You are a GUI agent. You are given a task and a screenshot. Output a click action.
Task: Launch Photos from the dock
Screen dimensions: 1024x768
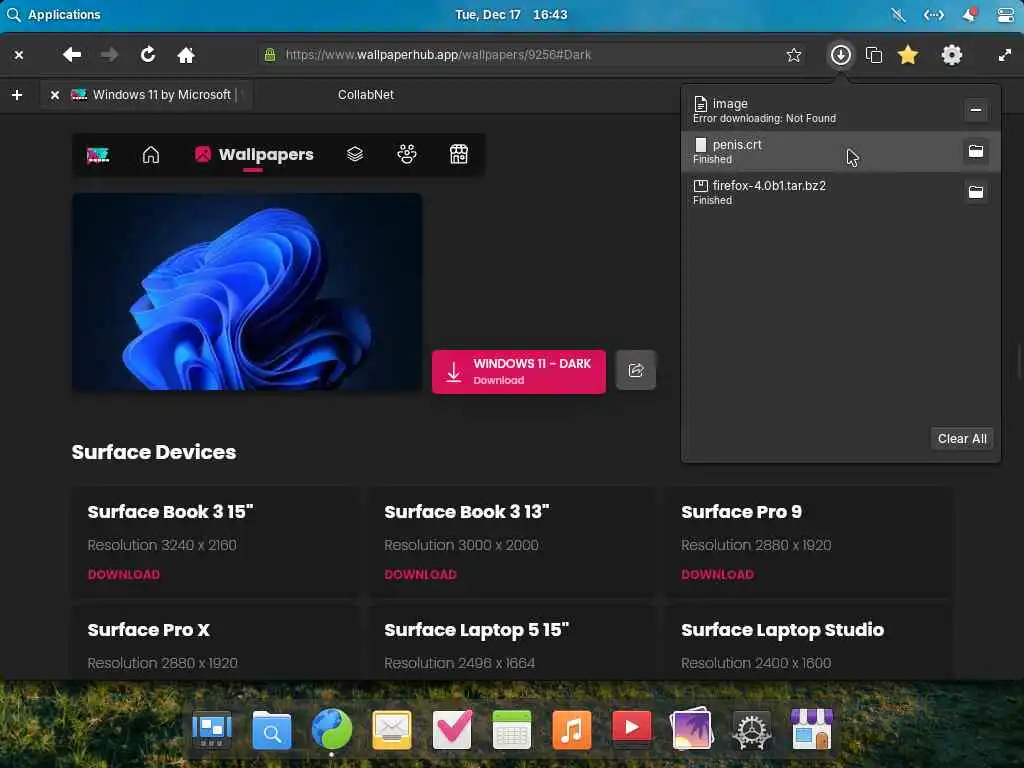(x=692, y=728)
